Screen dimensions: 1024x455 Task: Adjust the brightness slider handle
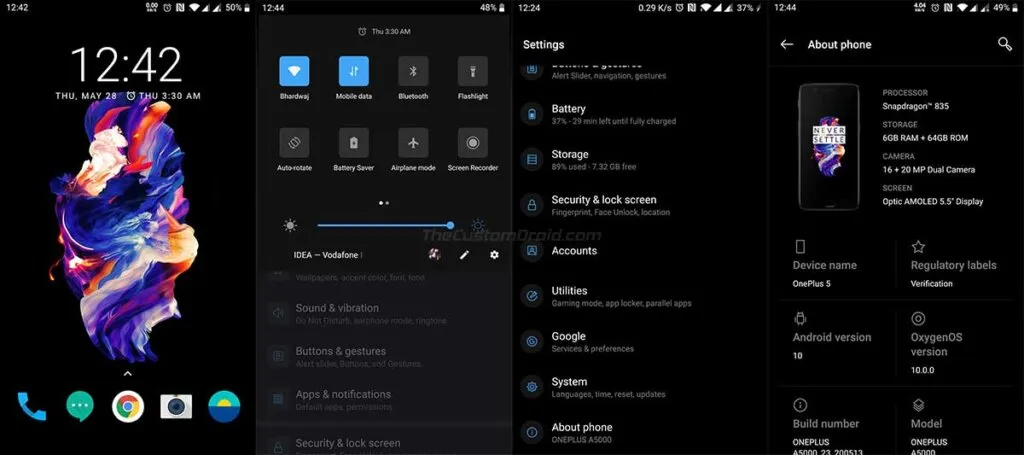[451, 225]
